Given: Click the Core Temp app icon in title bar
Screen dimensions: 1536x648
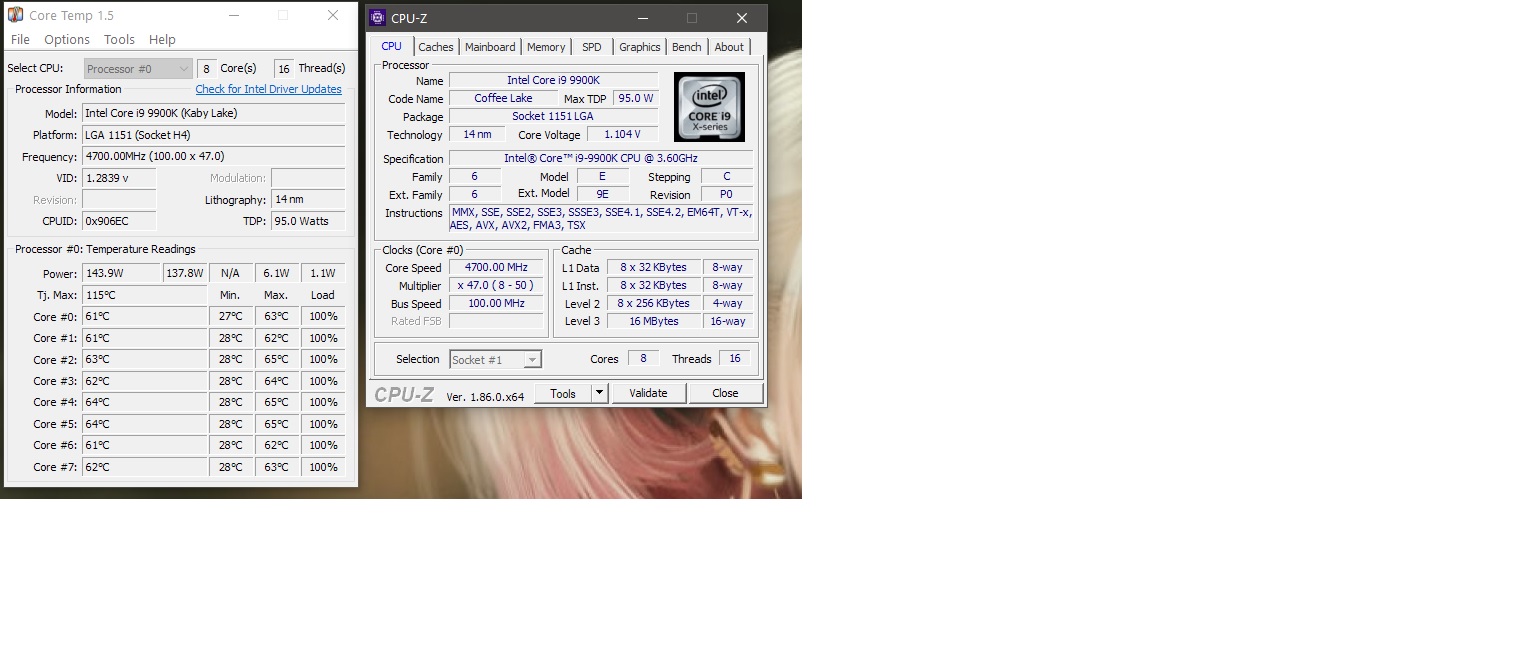Looking at the screenshot, I should (15, 15).
